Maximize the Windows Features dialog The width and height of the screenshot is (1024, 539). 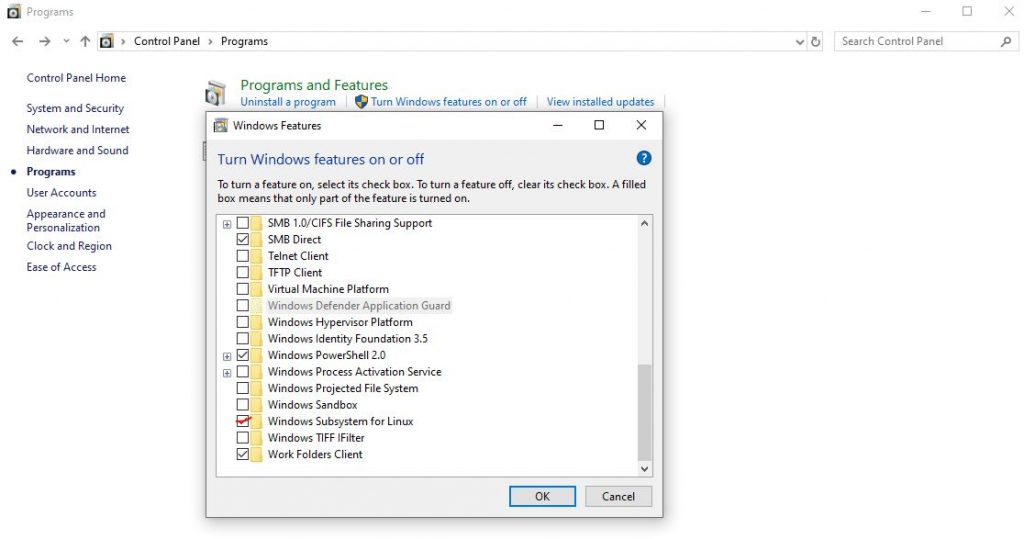(599, 125)
